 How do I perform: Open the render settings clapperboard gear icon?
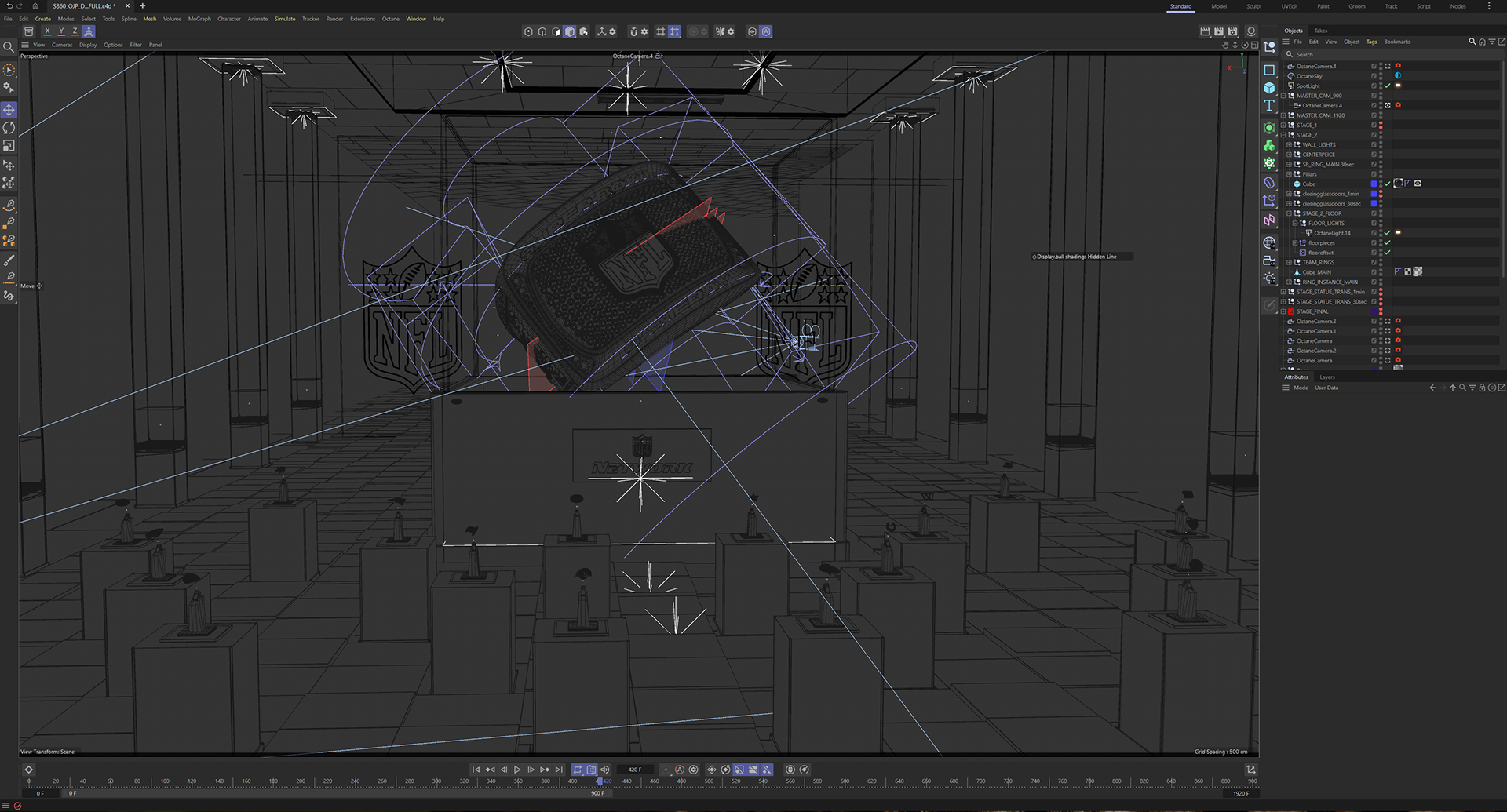tap(1233, 31)
